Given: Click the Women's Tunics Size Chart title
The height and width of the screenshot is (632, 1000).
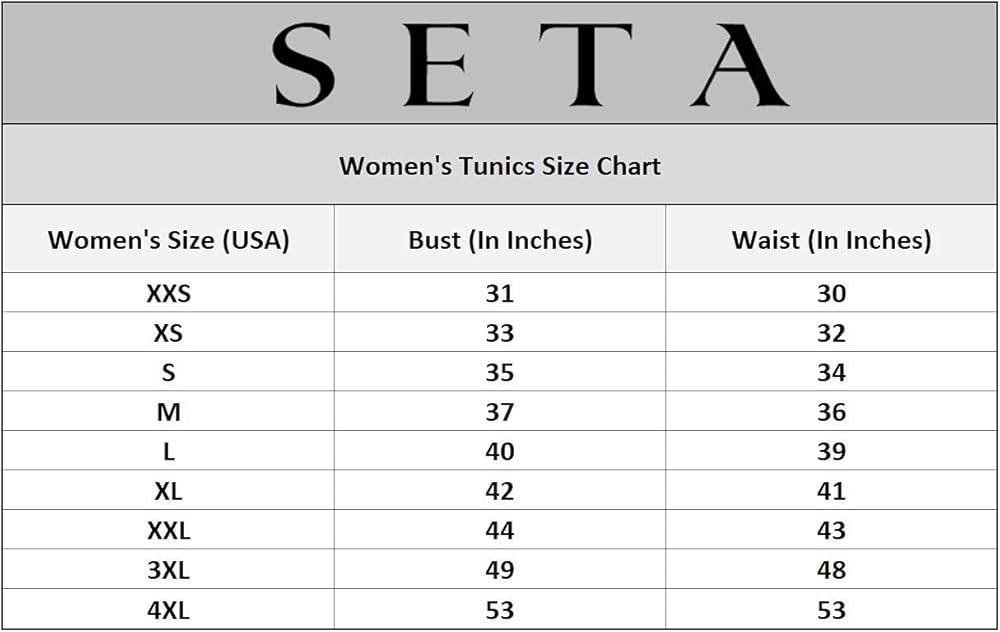Looking at the screenshot, I should pyautogui.click(x=500, y=165).
